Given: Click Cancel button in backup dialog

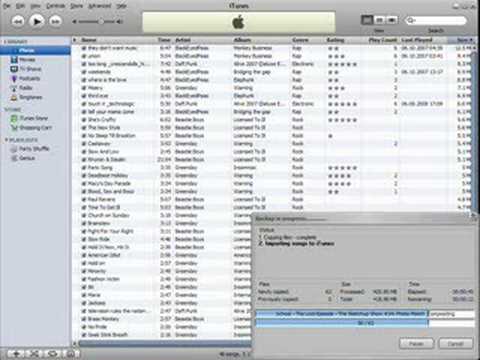Looking at the screenshot, I should tap(456, 343).
